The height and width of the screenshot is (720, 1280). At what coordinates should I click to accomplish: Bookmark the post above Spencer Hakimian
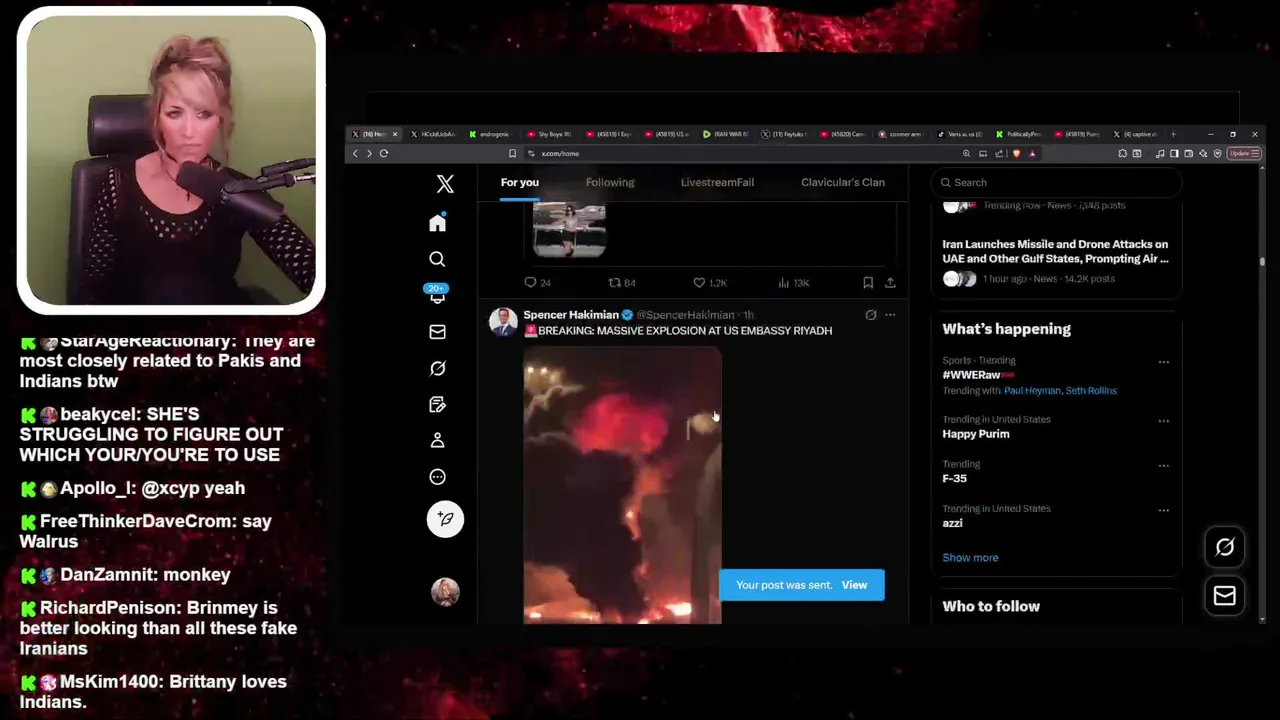pyautogui.click(x=868, y=283)
